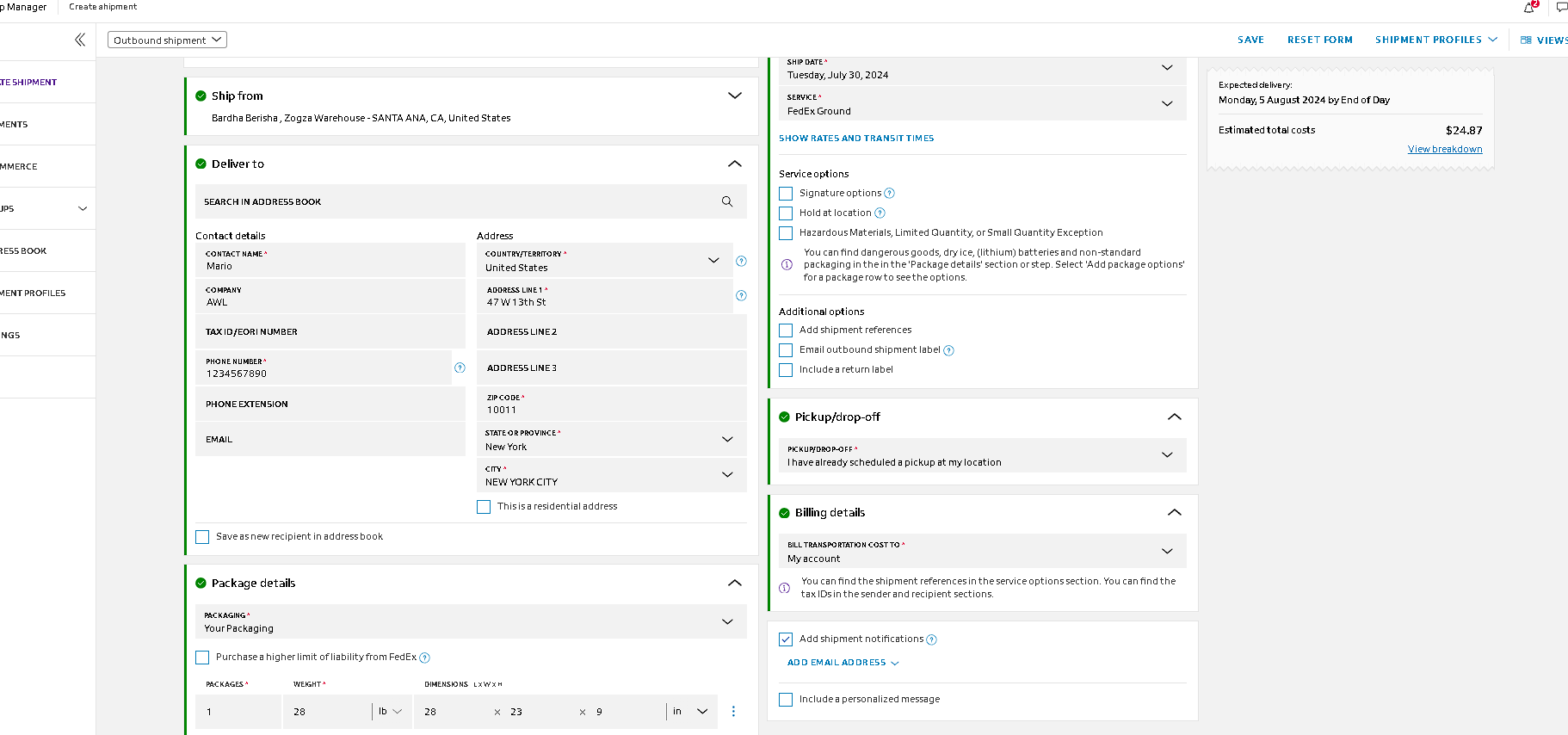Open the notifications bell icon

coord(1529,7)
